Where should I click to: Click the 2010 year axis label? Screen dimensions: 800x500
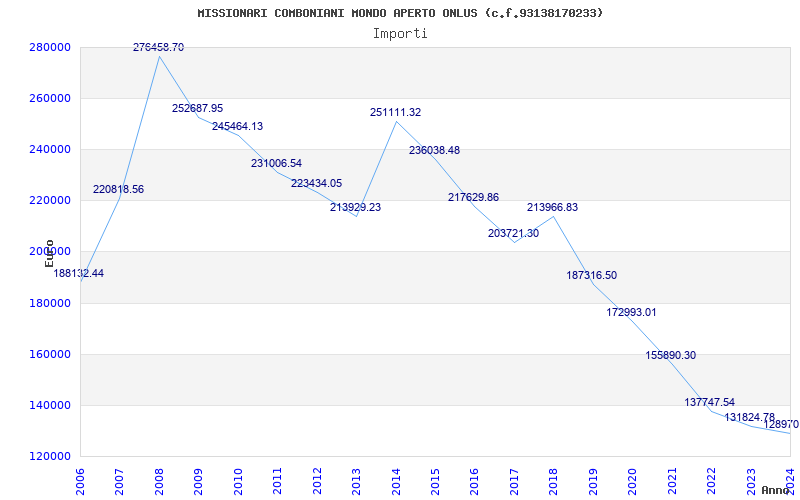(238, 480)
